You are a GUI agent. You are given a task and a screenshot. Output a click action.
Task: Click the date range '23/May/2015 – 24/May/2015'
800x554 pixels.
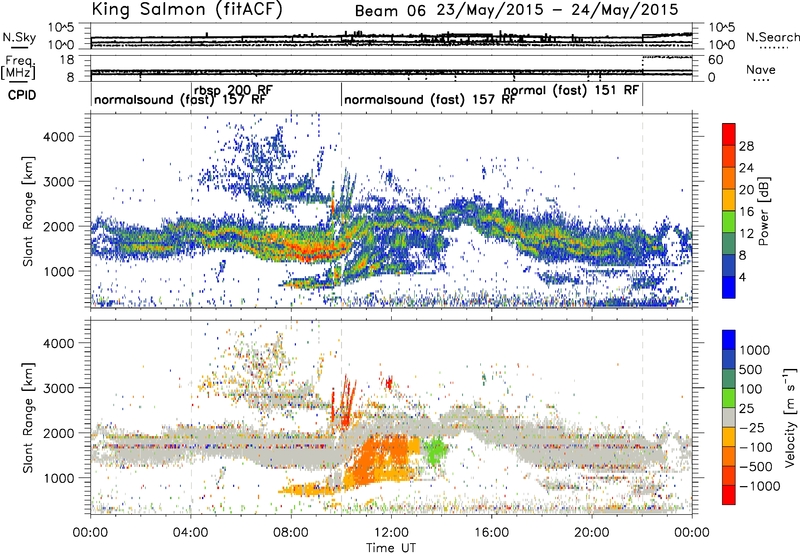(x=558, y=10)
